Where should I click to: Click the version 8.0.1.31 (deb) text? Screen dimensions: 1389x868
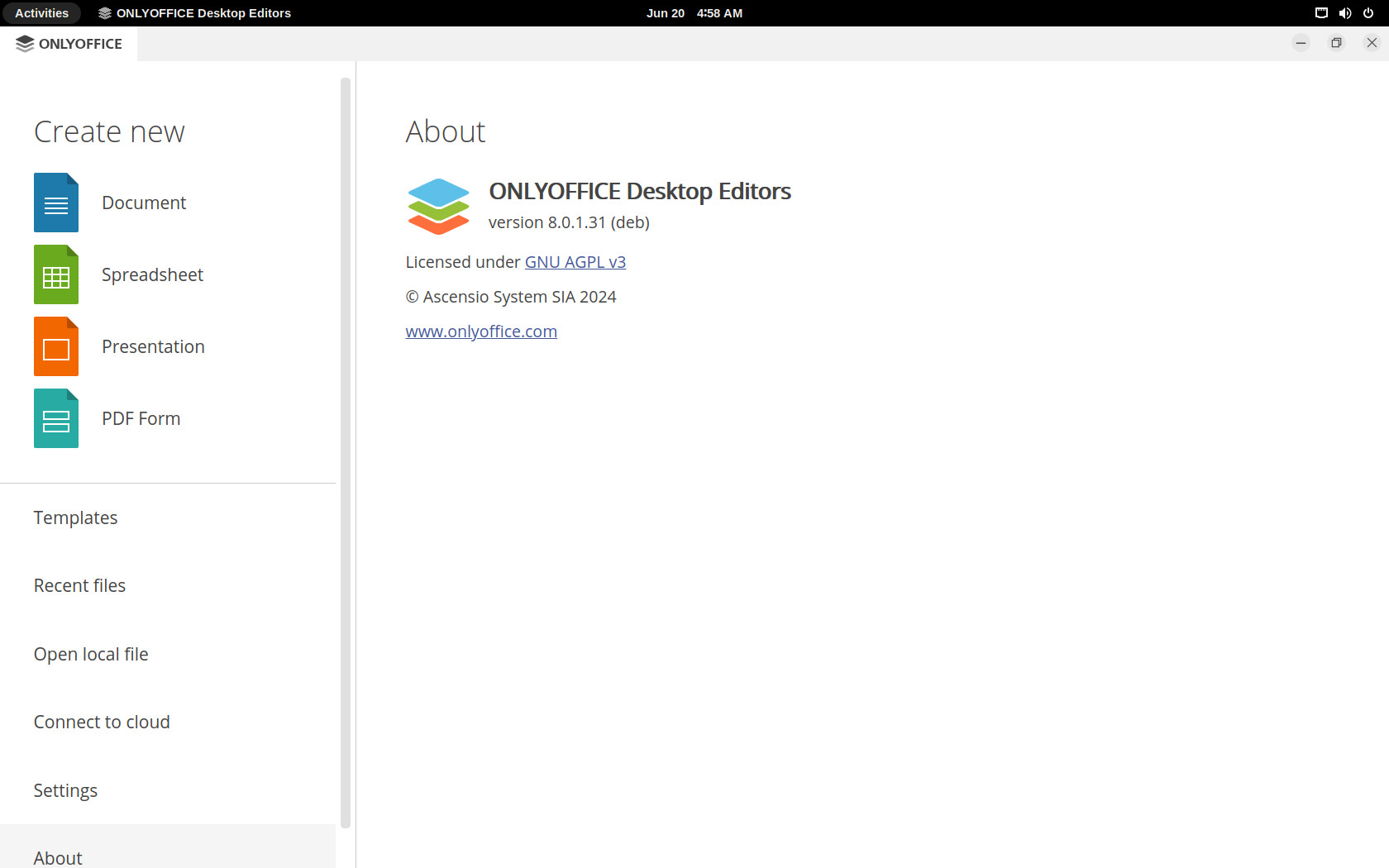(x=569, y=222)
